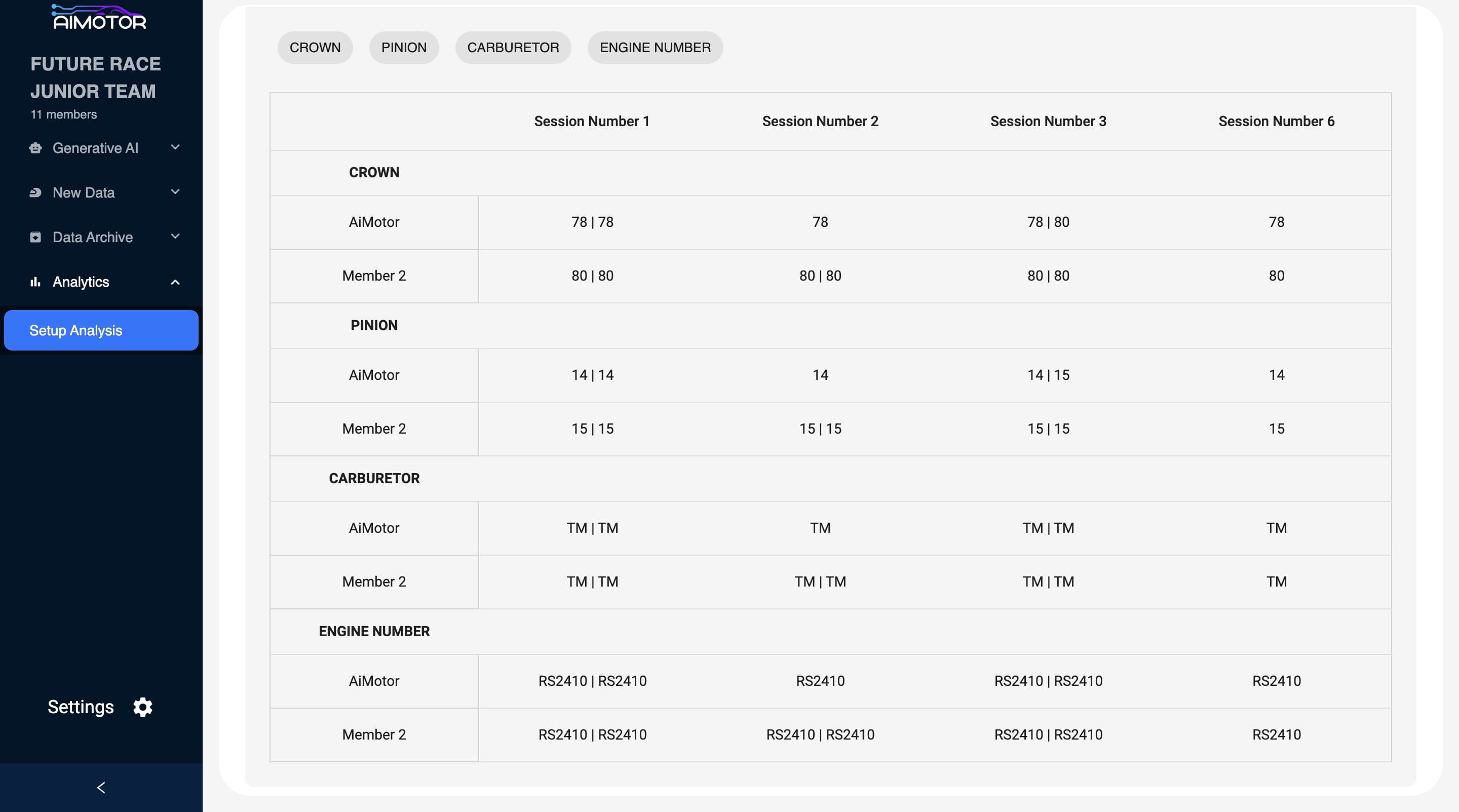This screenshot has height=812, width=1459.
Task: Click the New Data sidebar icon
Action: [x=35, y=192]
